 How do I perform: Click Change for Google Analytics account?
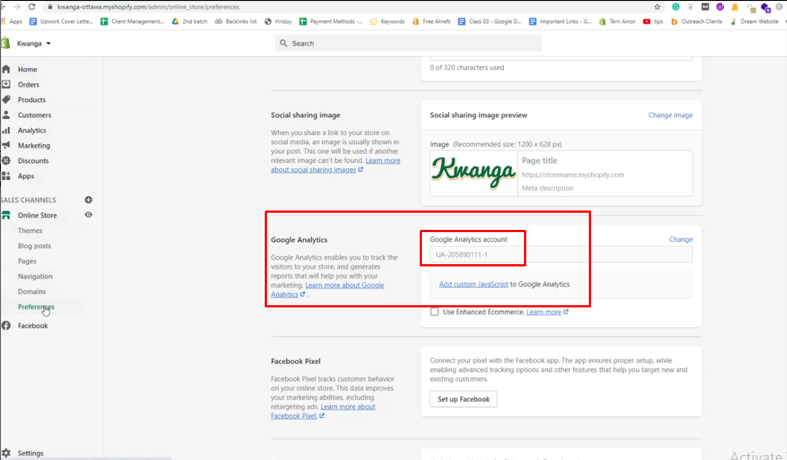point(681,240)
